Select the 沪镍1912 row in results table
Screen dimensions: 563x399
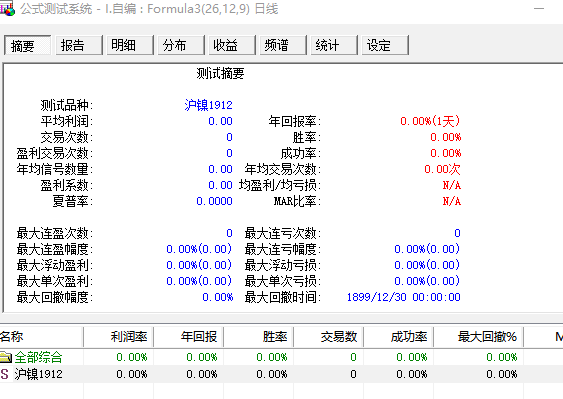(282, 374)
